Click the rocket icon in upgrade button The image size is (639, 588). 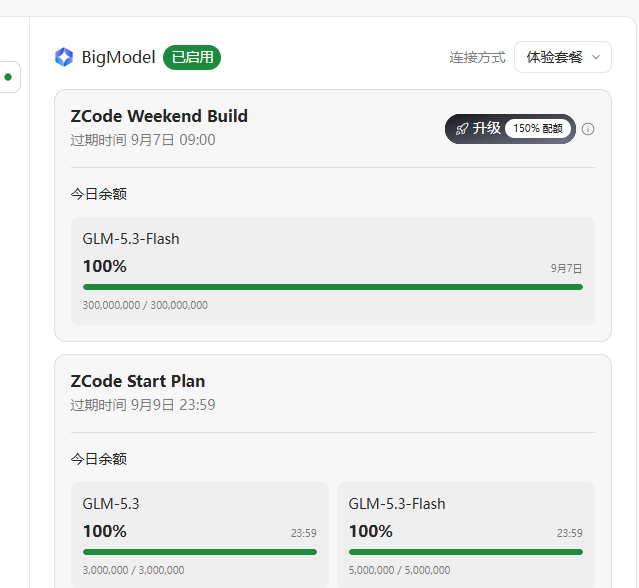point(462,129)
